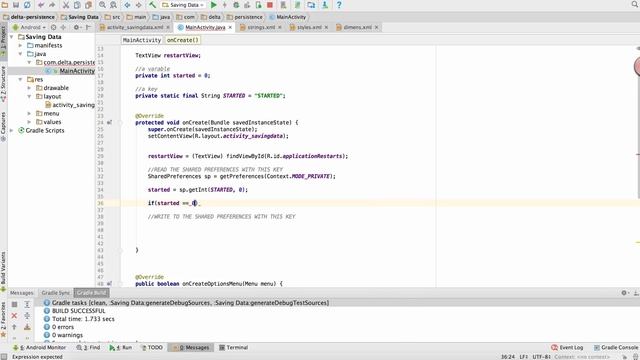The width and height of the screenshot is (640, 360).
Task: Click the Synchronize toolbar icon
Action: [27, 5]
